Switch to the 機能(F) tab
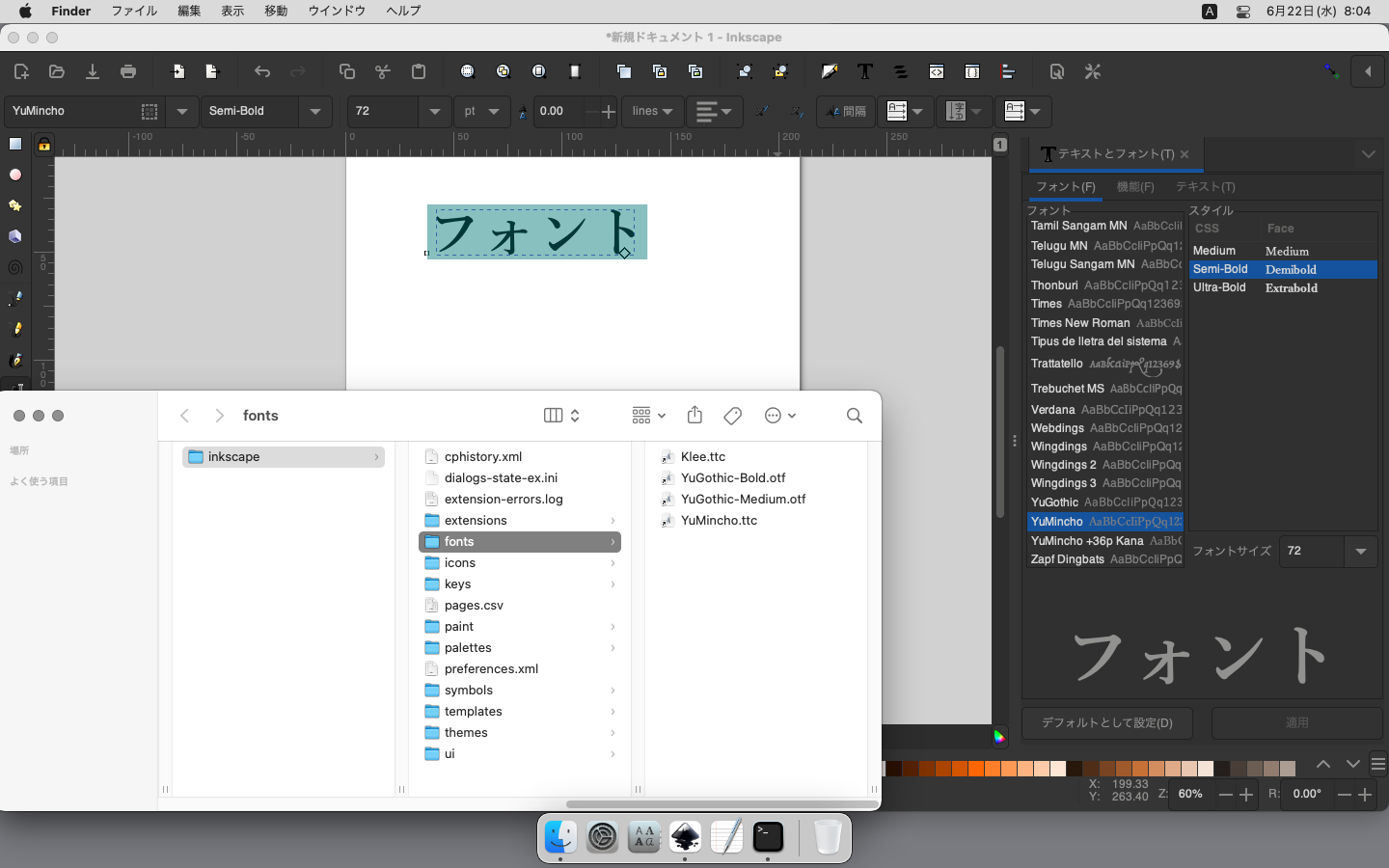Viewport: 1389px width, 868px height. (x=1134, y=186)
